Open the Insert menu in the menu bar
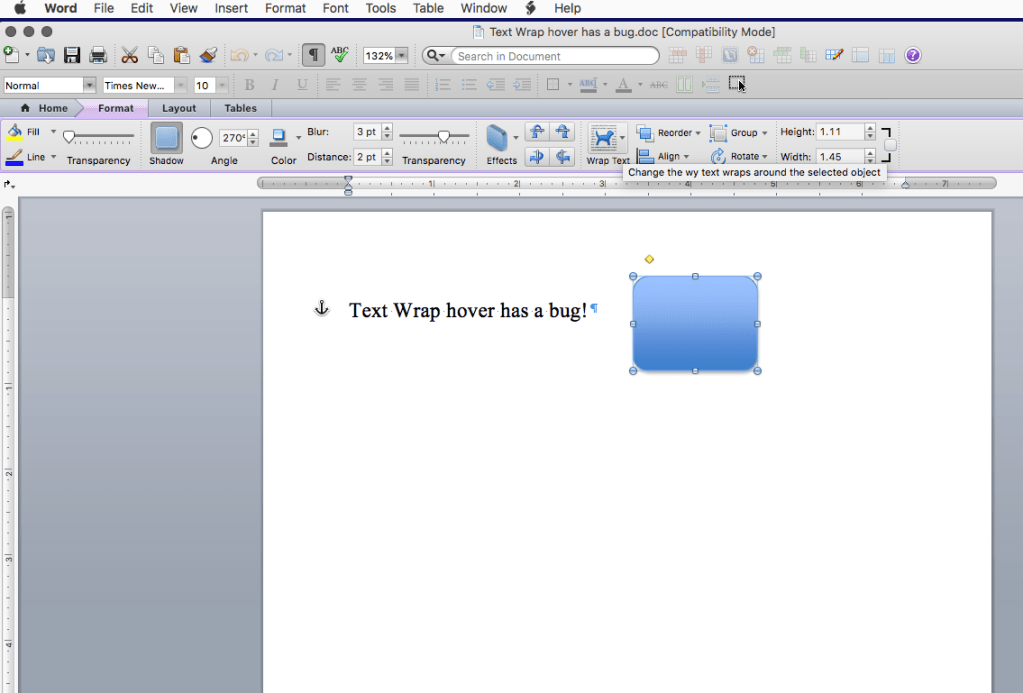The width and height of the screenshot is (1023, 693). point(231,8)
